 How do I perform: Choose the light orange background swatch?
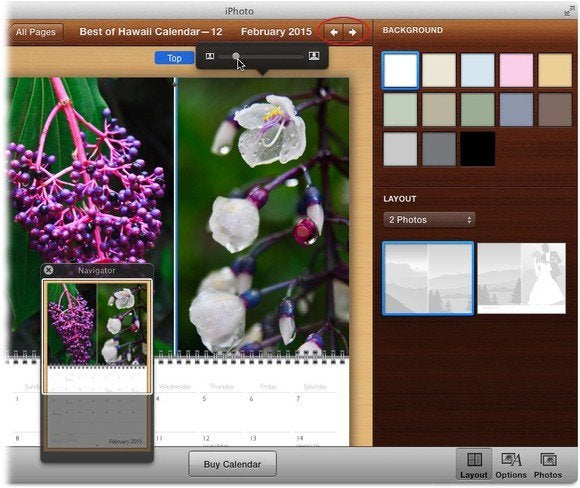tap(555, 70)
